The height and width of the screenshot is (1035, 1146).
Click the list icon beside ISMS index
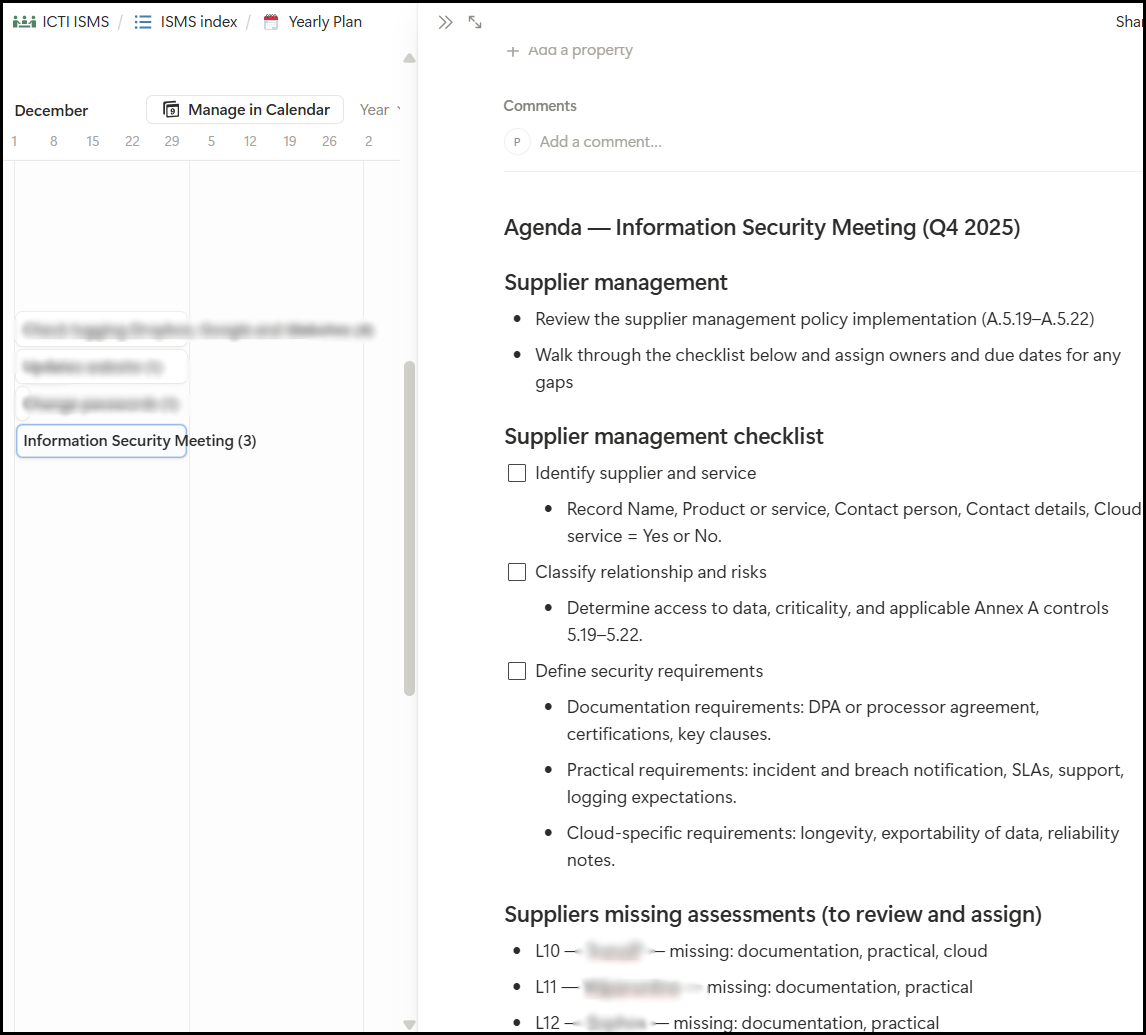pos(143,22)
